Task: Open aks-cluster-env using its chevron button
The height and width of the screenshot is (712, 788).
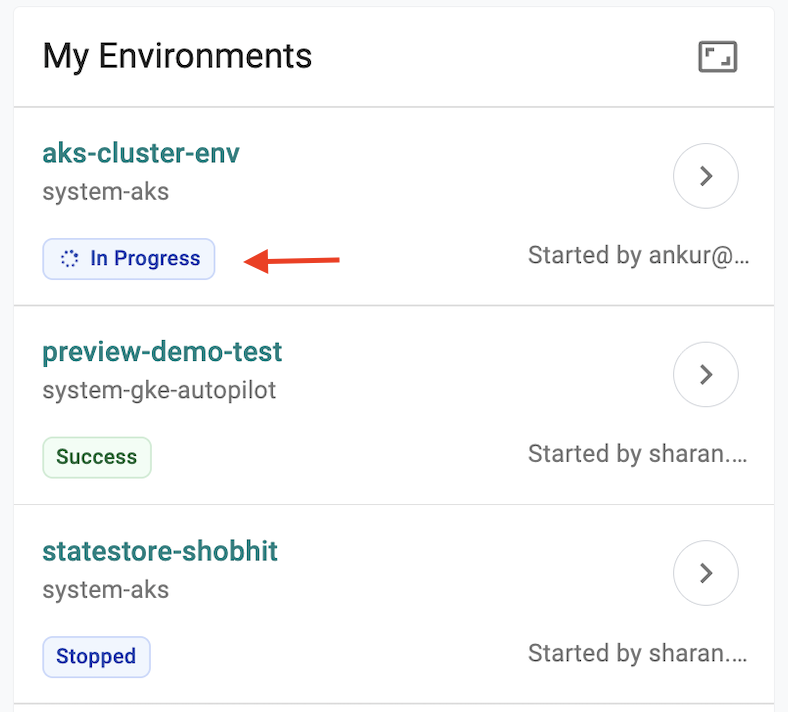Action: [705, 177]
